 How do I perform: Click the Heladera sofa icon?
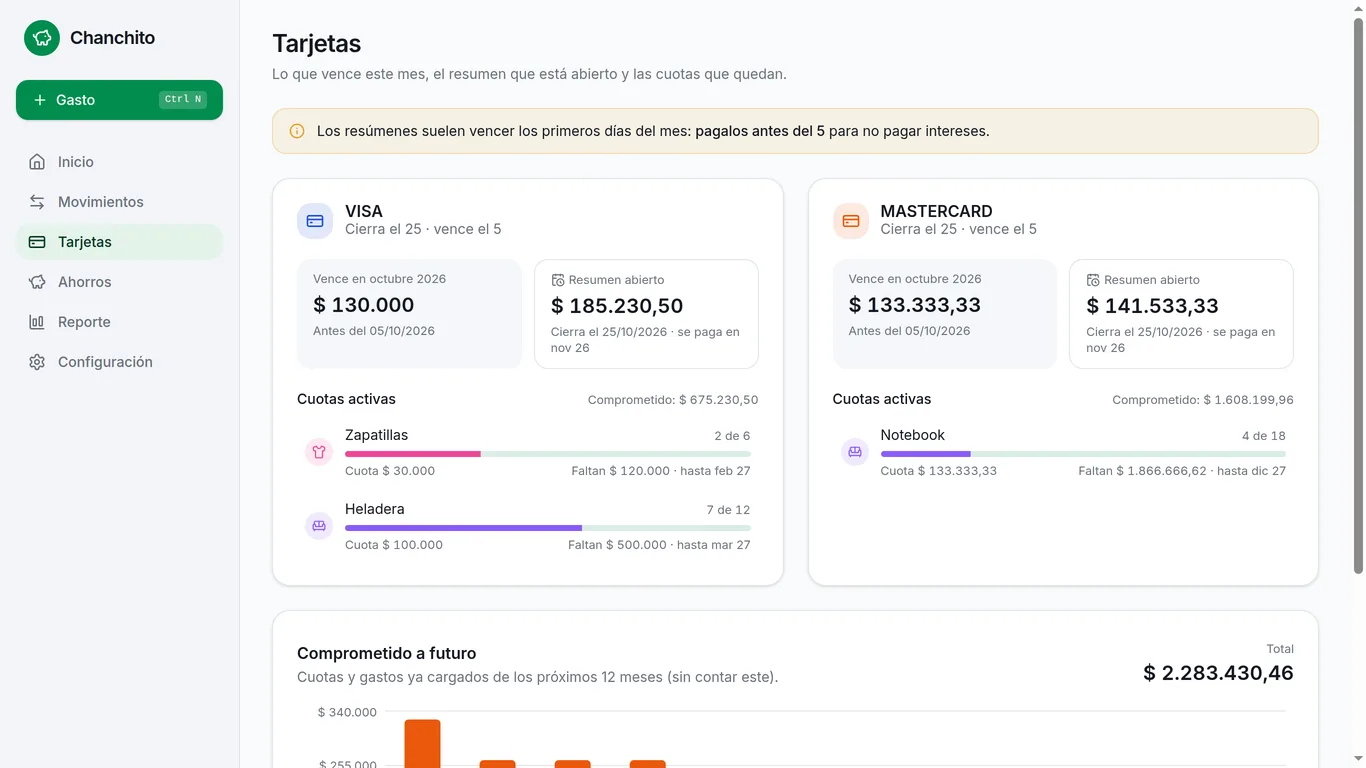(x=319, y=526)
